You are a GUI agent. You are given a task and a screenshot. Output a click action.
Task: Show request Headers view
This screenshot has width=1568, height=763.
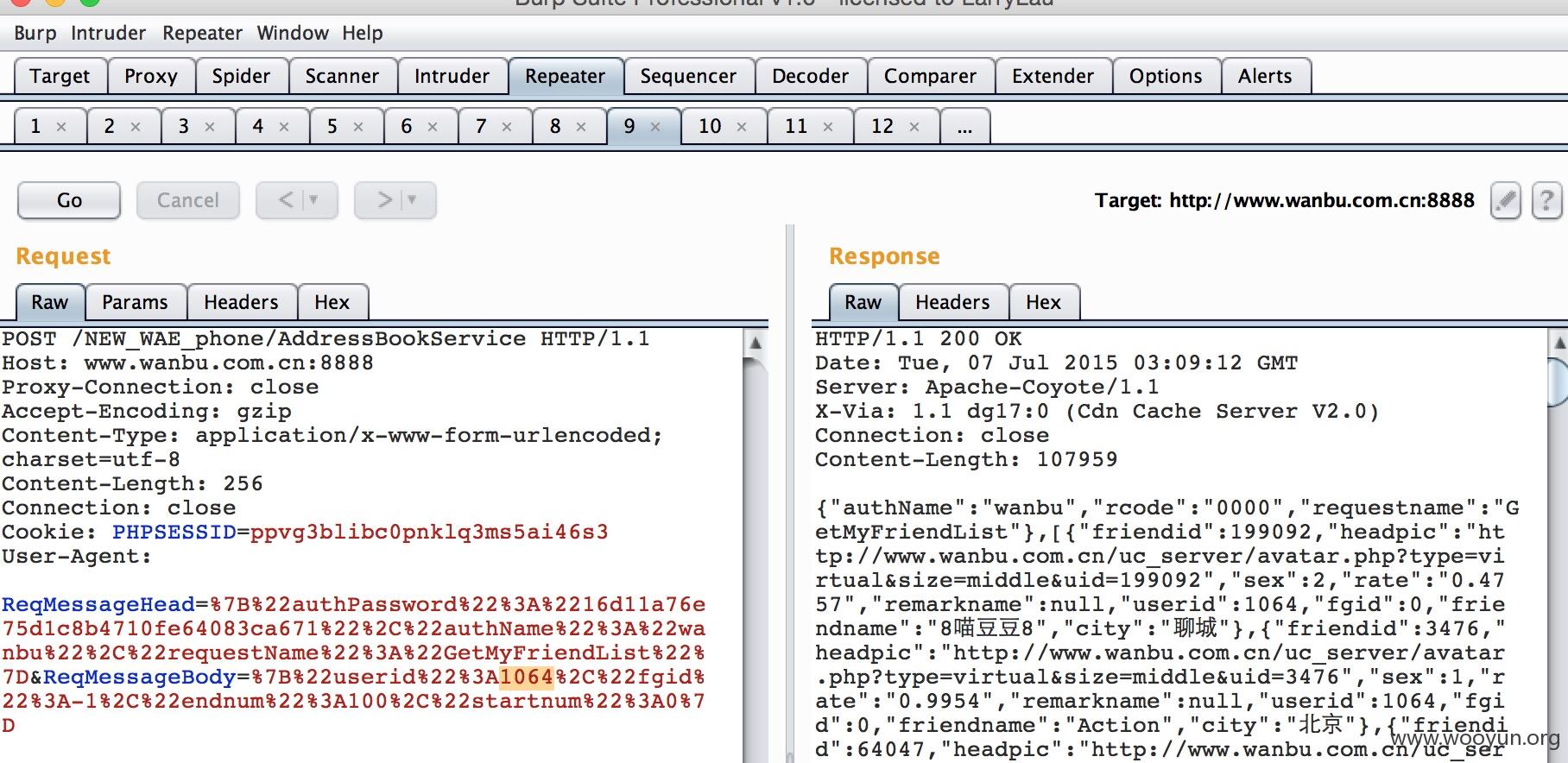pyautogui.click(x=241, y=302)
